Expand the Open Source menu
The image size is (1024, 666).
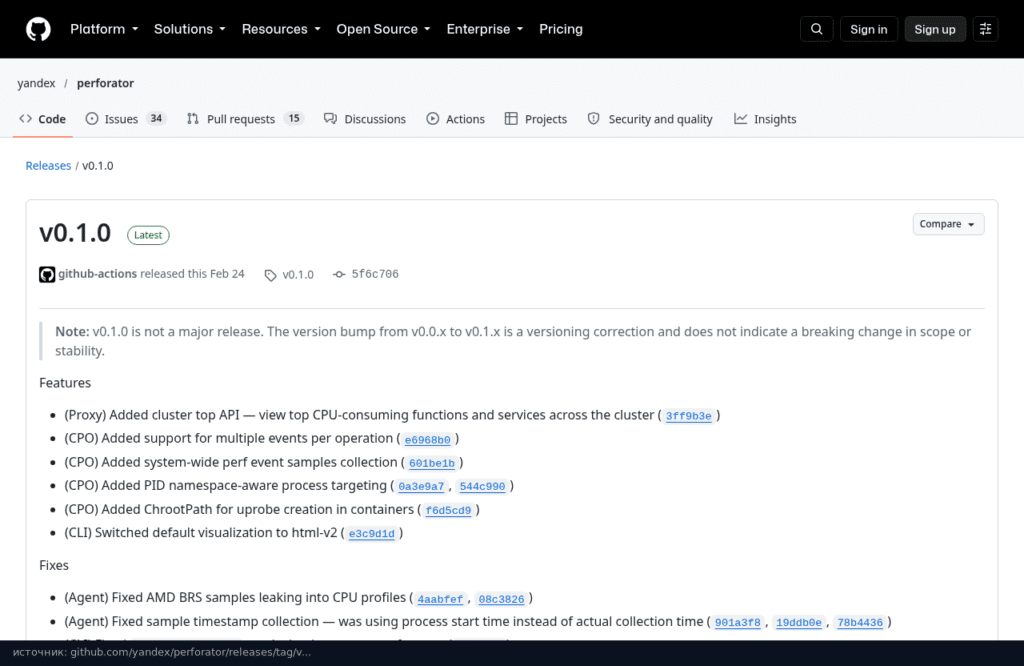(383, 29)
